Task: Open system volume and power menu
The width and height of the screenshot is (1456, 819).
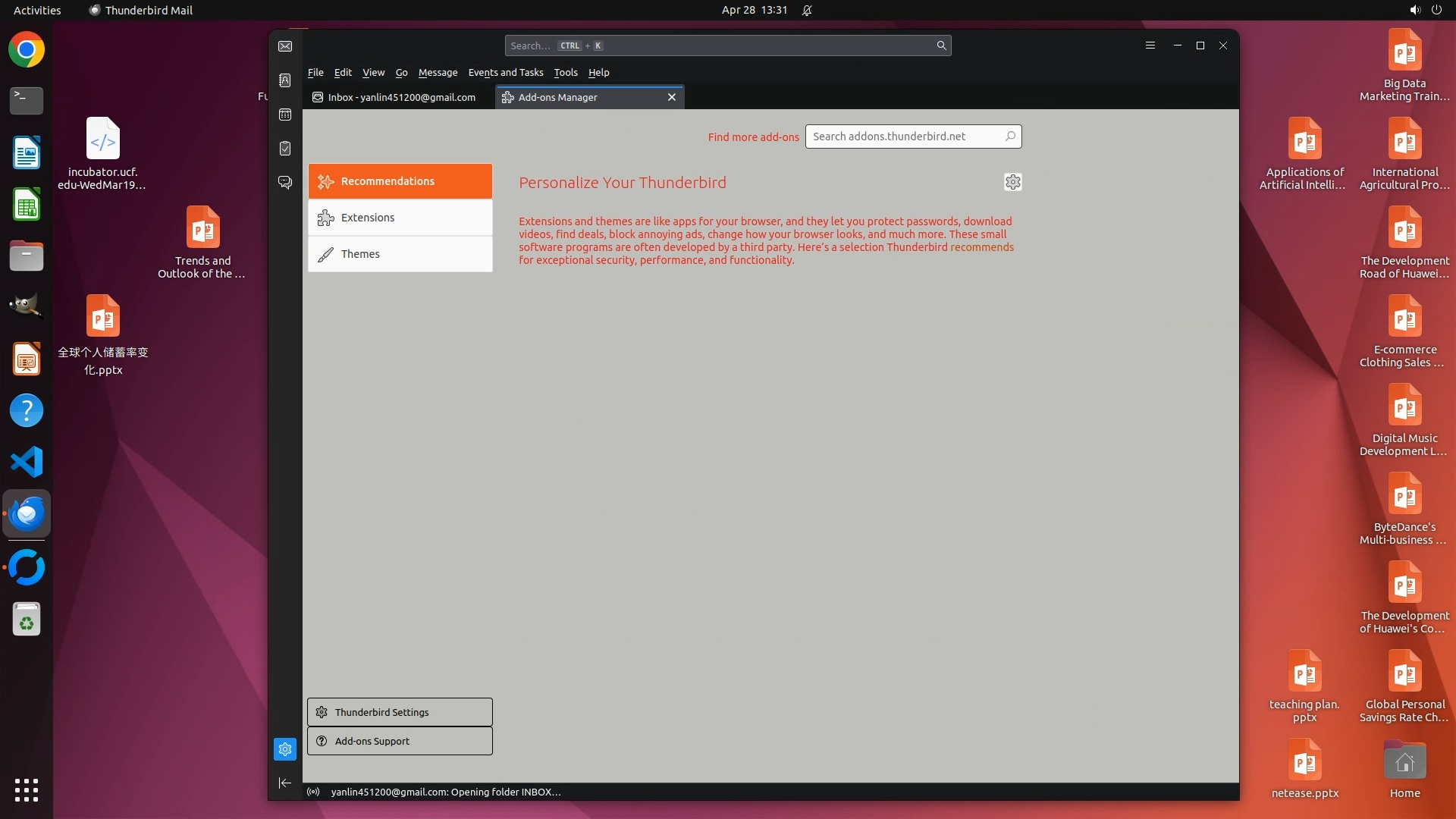Action: point(1425,10)
